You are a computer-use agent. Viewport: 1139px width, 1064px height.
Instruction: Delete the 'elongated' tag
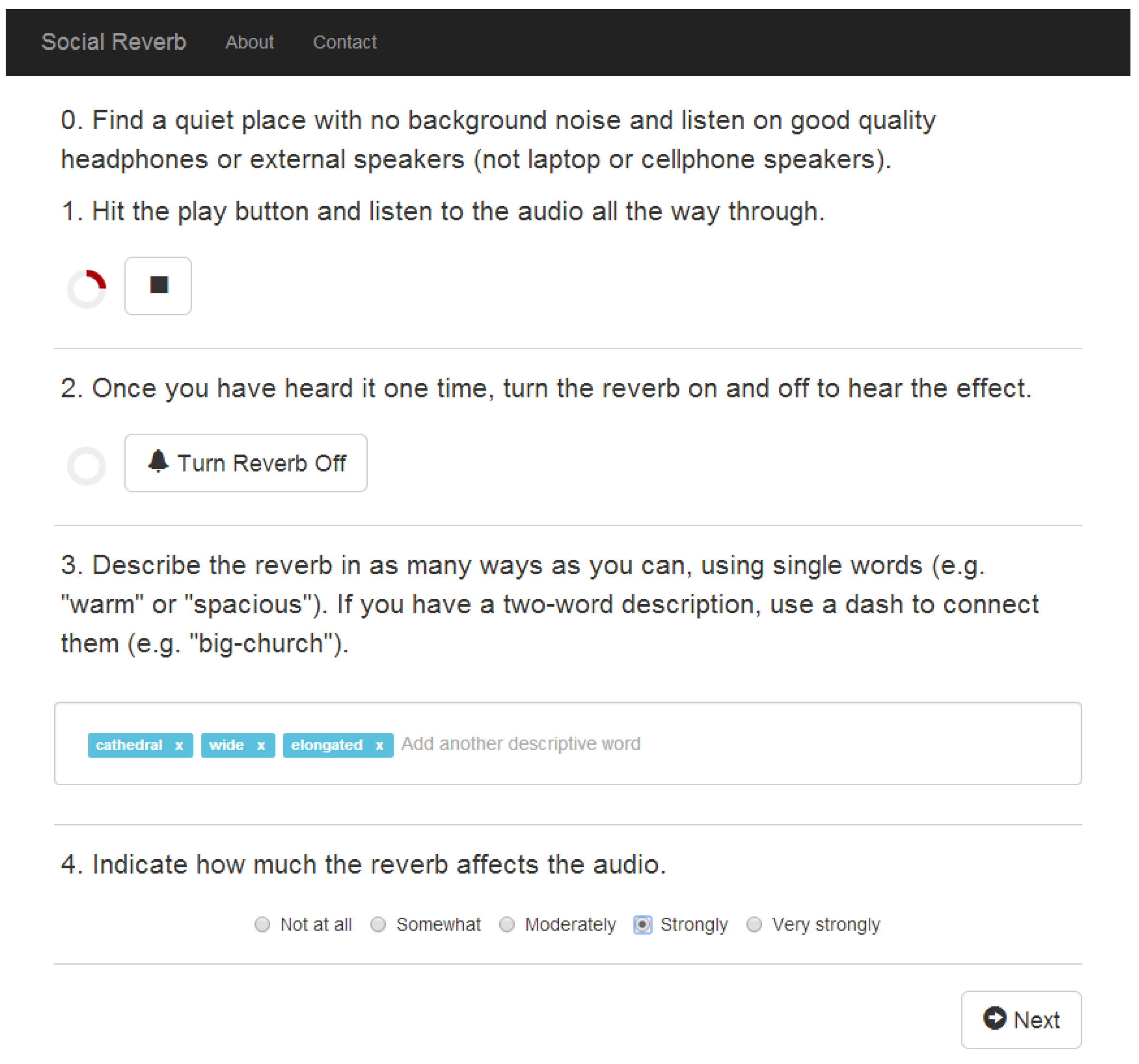[x=380, y=745]
